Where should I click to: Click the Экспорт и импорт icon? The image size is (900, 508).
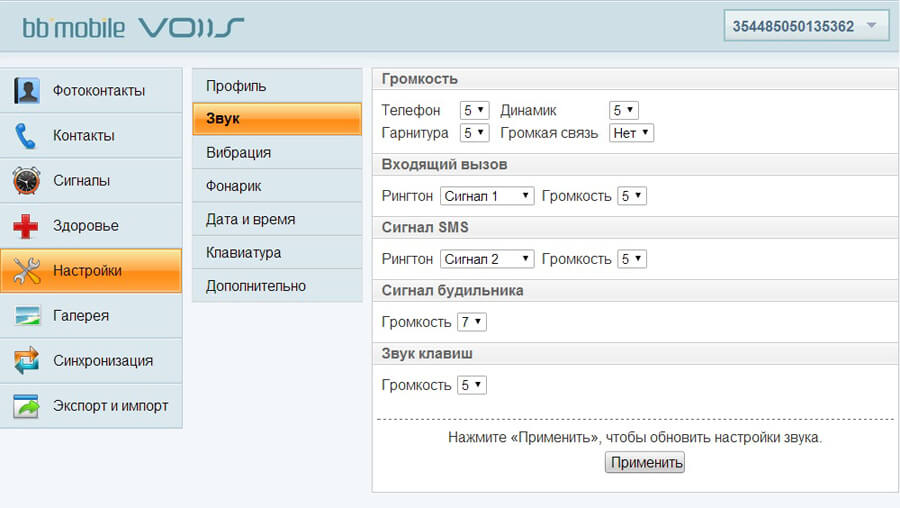tap(26, 406)
